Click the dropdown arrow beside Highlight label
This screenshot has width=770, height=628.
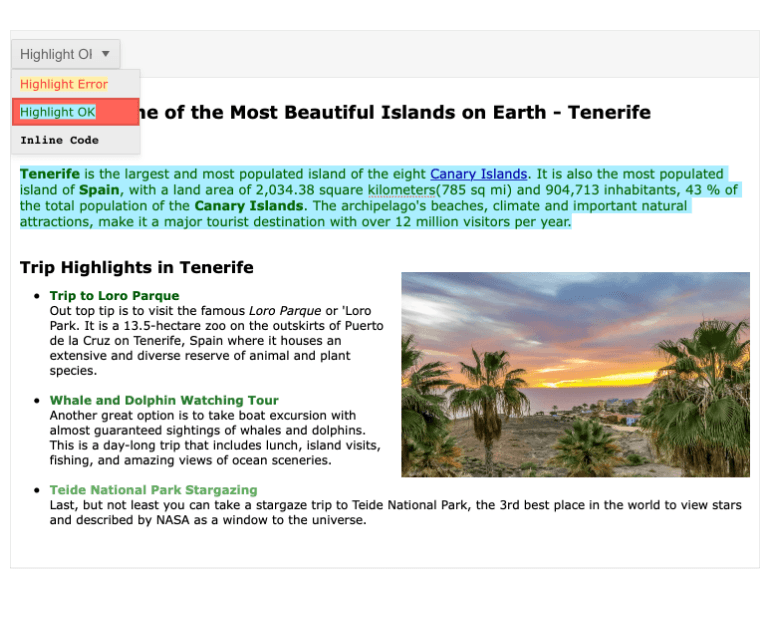click(x=106, y=54)
